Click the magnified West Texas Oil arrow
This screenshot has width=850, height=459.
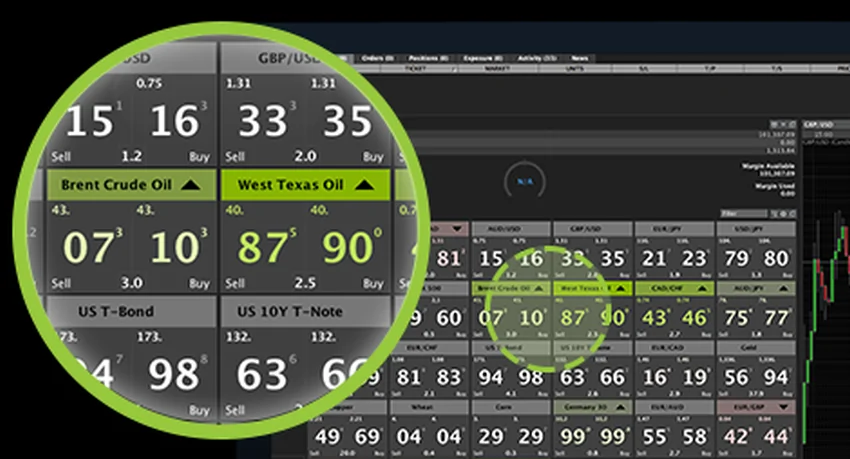[x=365, y=184]
